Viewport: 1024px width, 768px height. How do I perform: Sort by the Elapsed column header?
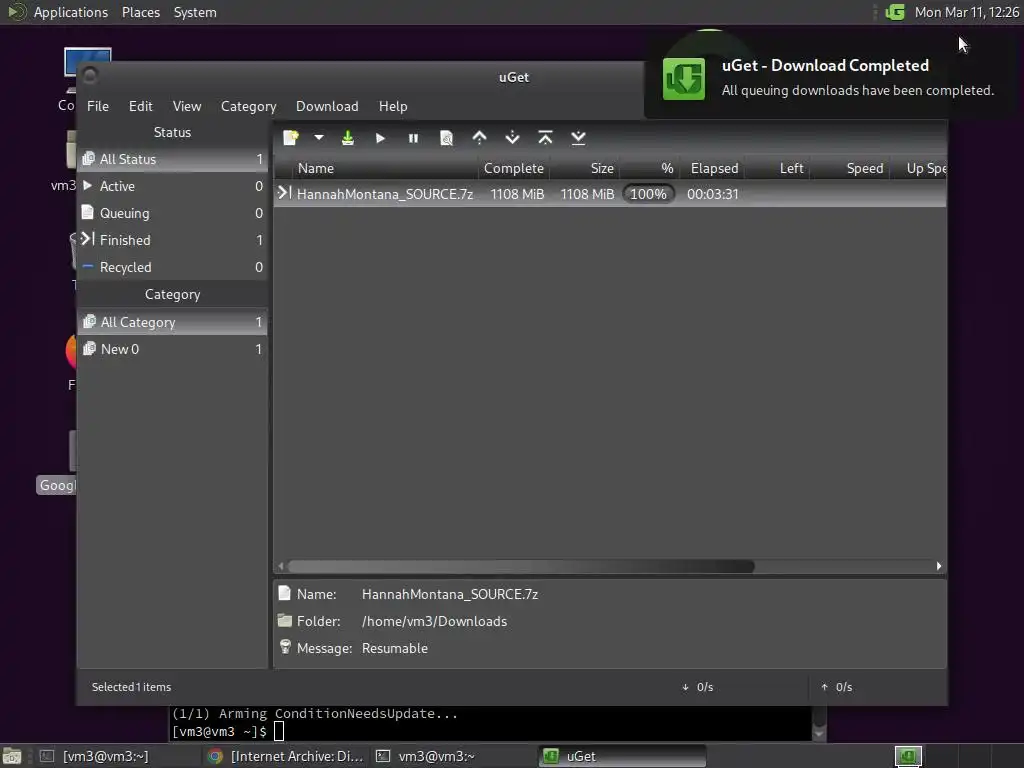[712, 168]
